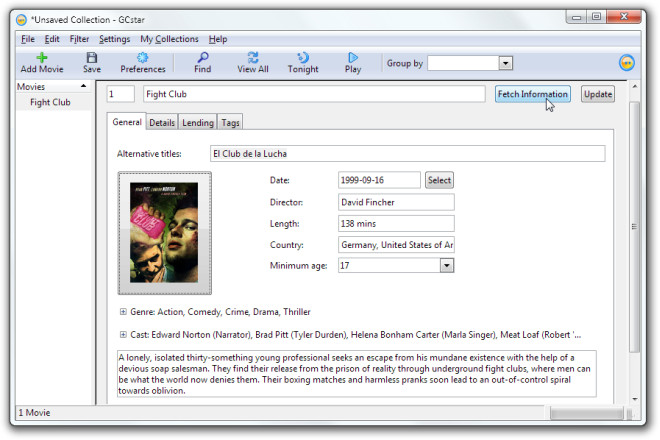660x440 pixels.
Task: Minimize the GCstar window
Action: click(577, 17)
